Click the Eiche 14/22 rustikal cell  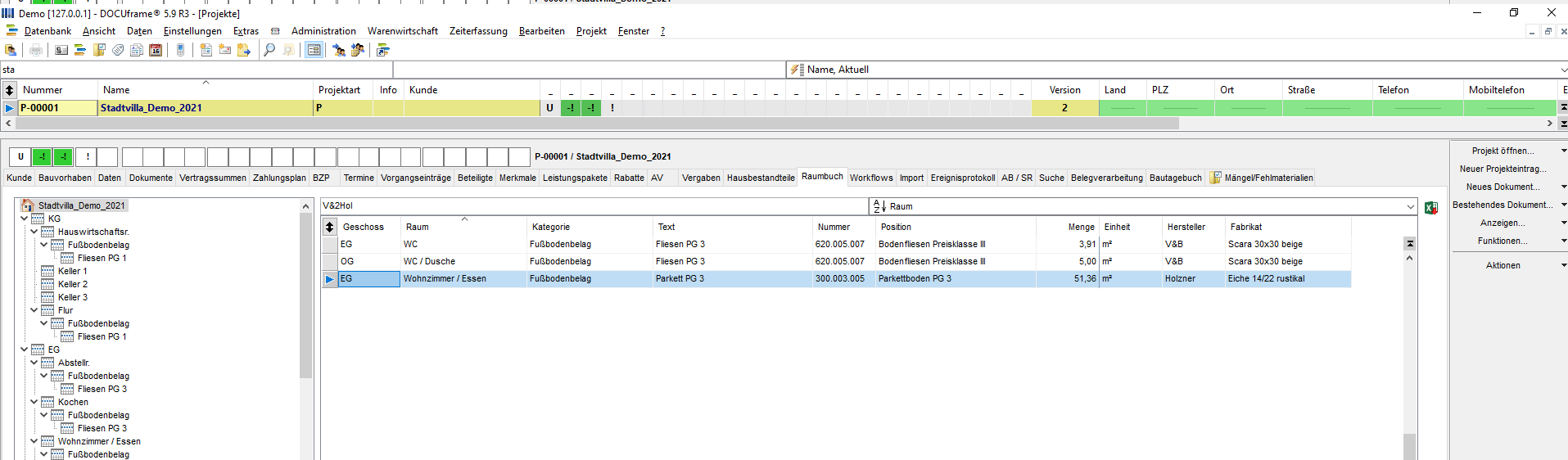(1287, 278)
